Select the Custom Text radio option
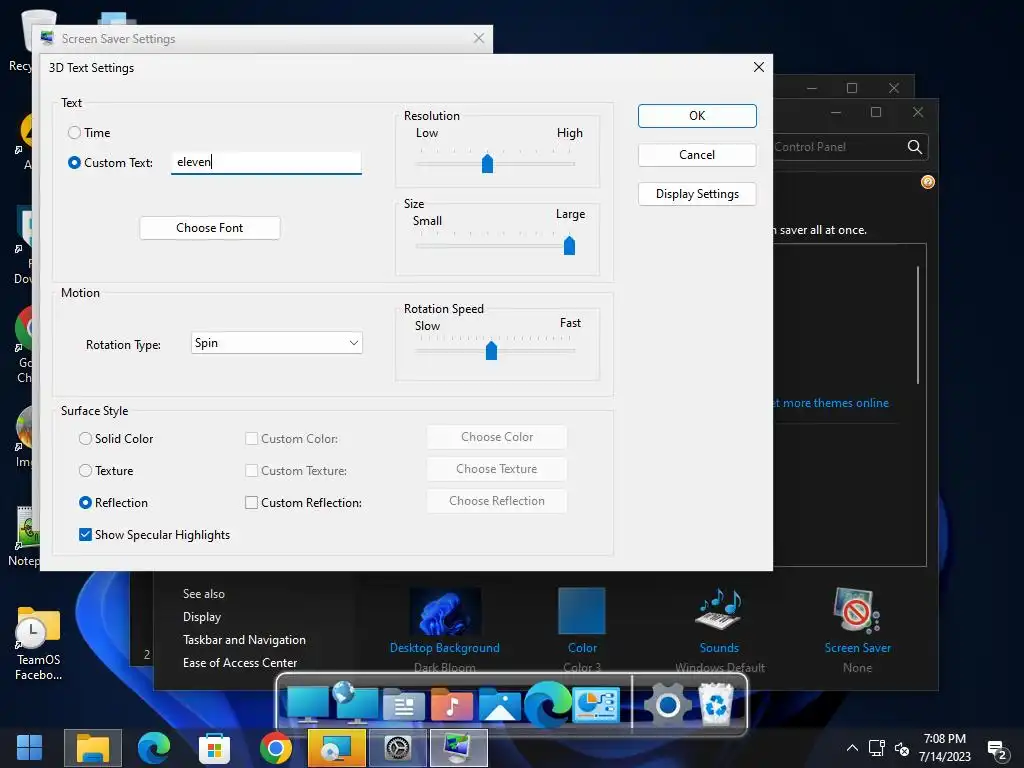Viewport: 1024px width, 768px height. pyautogui.click(x=74, y=163)
